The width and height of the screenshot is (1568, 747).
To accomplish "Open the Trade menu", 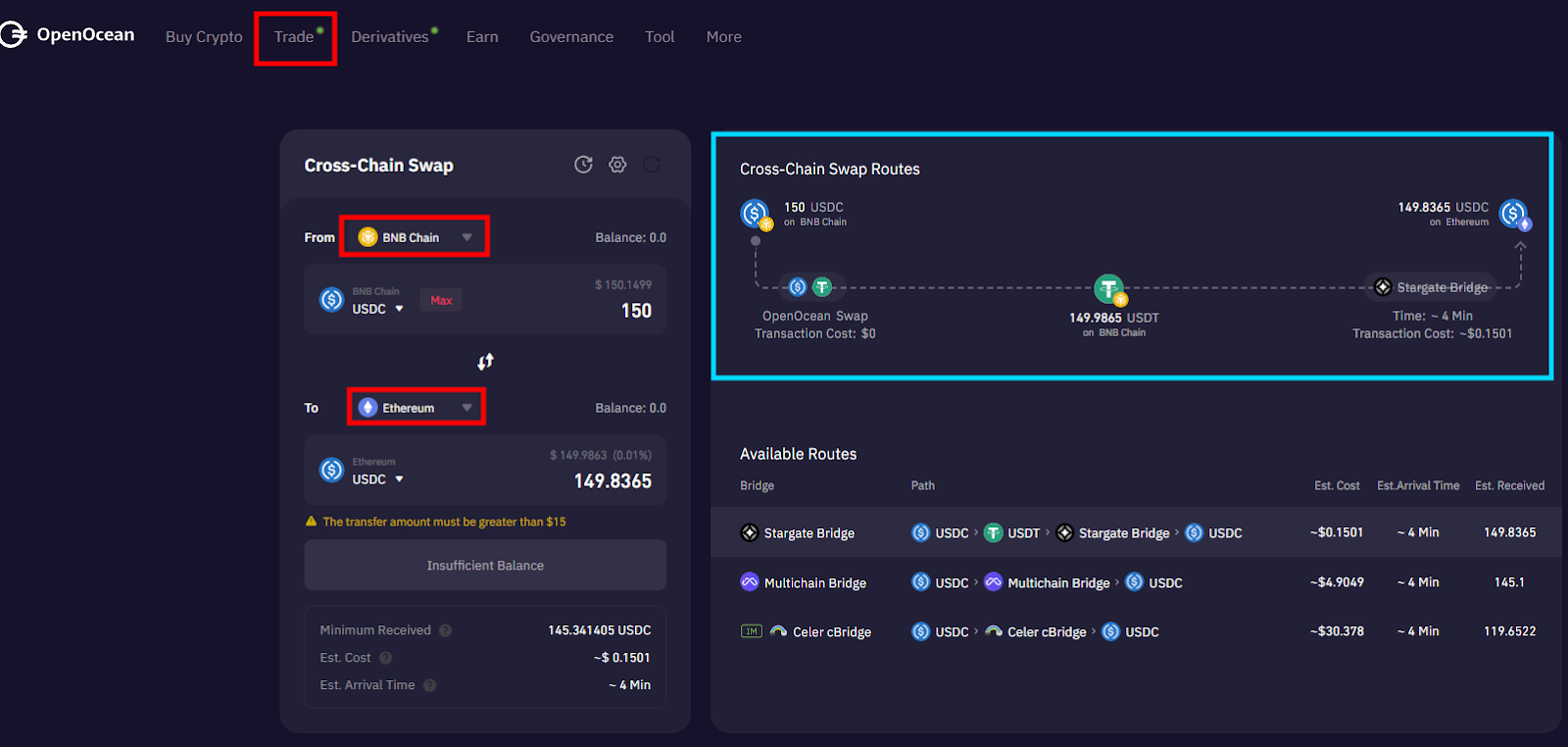I will tap(294, 36).
